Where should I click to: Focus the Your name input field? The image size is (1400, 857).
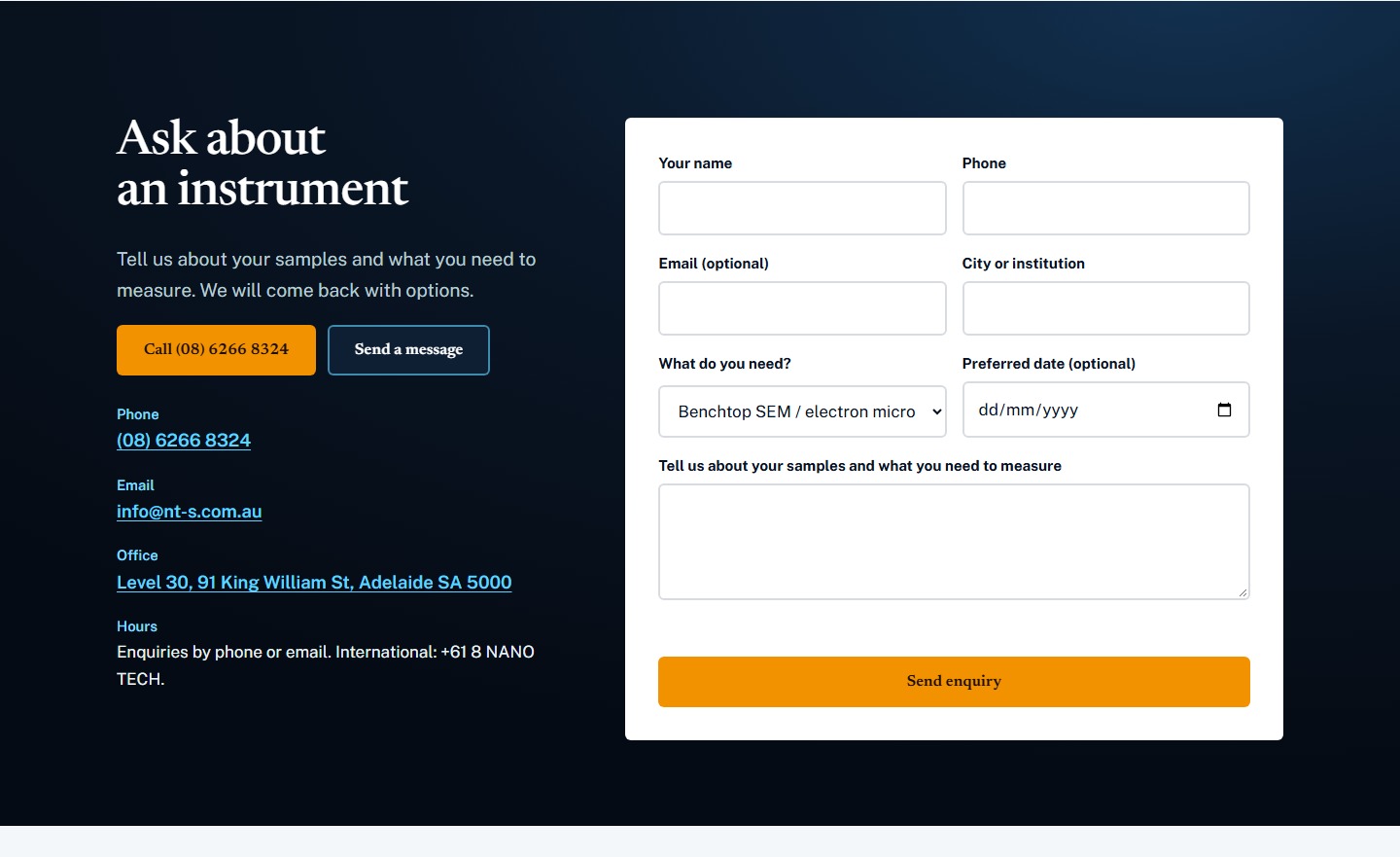(x=802, y=208)
